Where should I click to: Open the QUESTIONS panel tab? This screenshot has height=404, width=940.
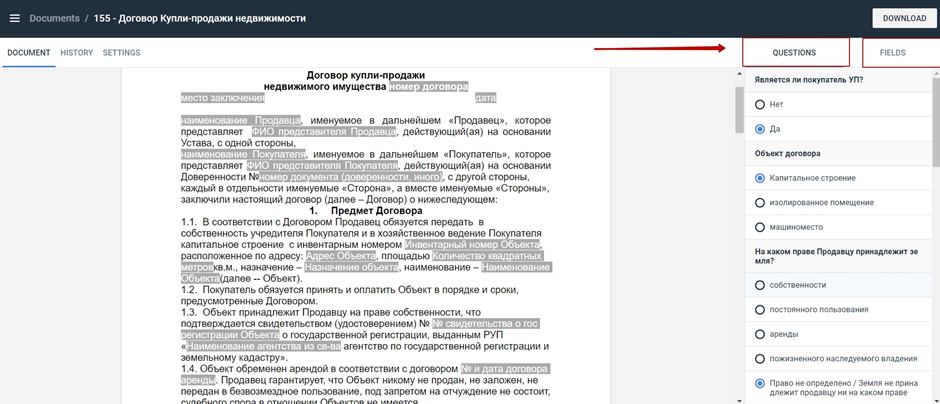795,53
